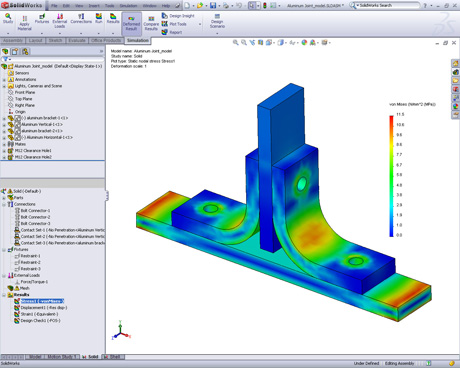
Task: Toggle the Deformed Result button
Action: coord(131,23)
